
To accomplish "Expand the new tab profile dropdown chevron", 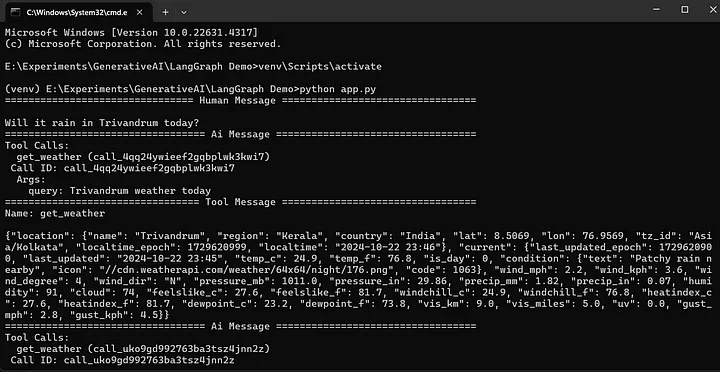I will point(184,12).
